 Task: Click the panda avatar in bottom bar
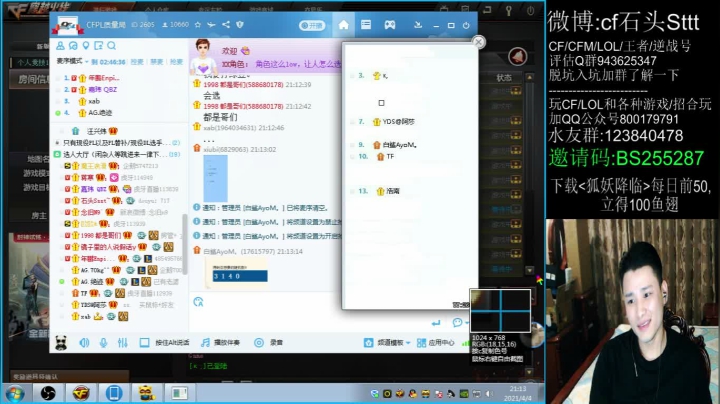(61, 342)
